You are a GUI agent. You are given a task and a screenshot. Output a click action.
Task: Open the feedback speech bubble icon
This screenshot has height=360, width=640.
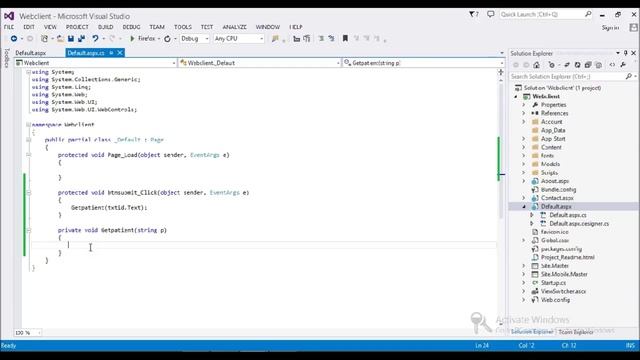(x=491, y=14)
